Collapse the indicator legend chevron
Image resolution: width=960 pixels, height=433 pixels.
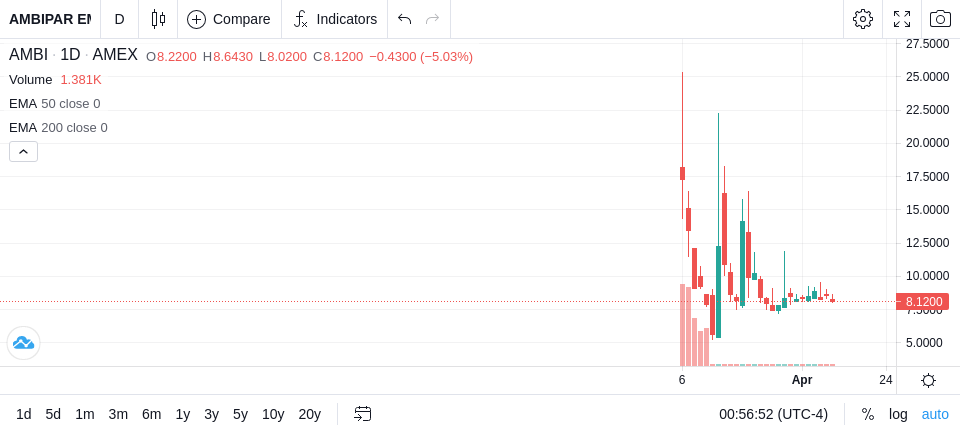(23, 152)
